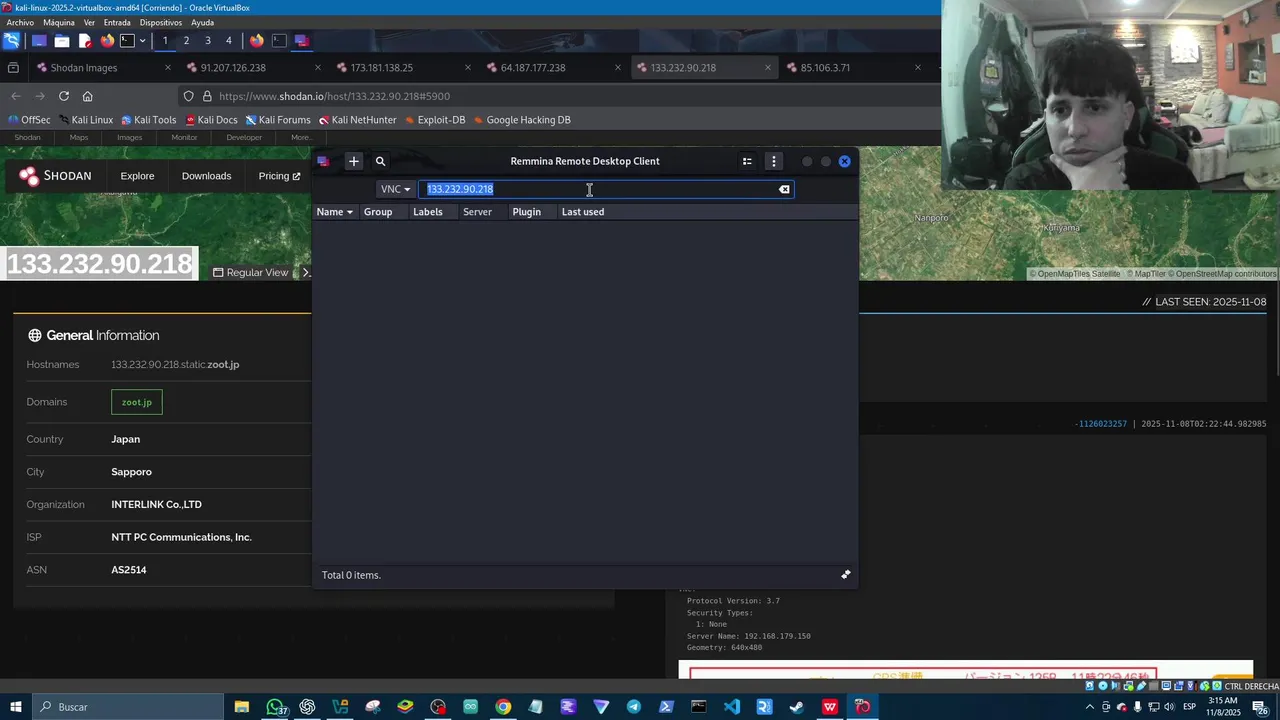Viewport: 1280px width, 720px height.
Task: Show hidden Windows tray icons chevron
Action: [1090, 707]
